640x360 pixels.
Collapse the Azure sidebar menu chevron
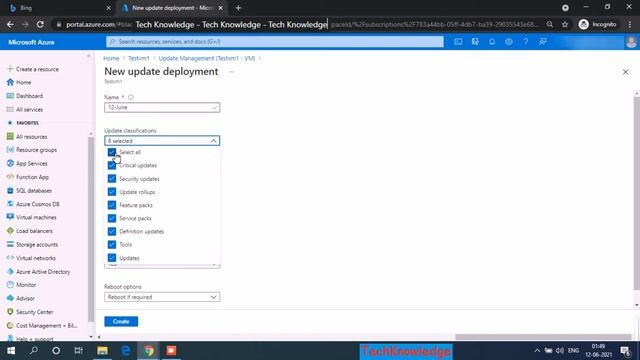tap(89, 56)
